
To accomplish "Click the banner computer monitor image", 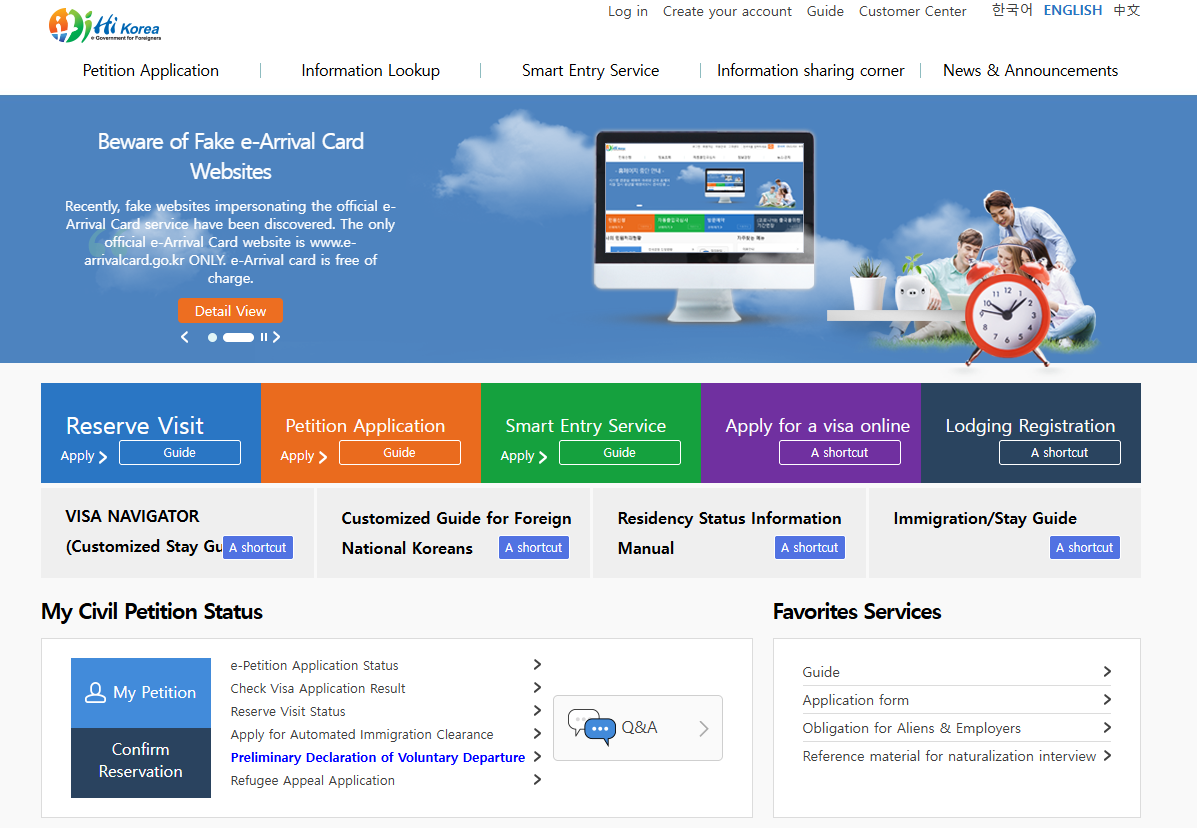I will [705, 225].
